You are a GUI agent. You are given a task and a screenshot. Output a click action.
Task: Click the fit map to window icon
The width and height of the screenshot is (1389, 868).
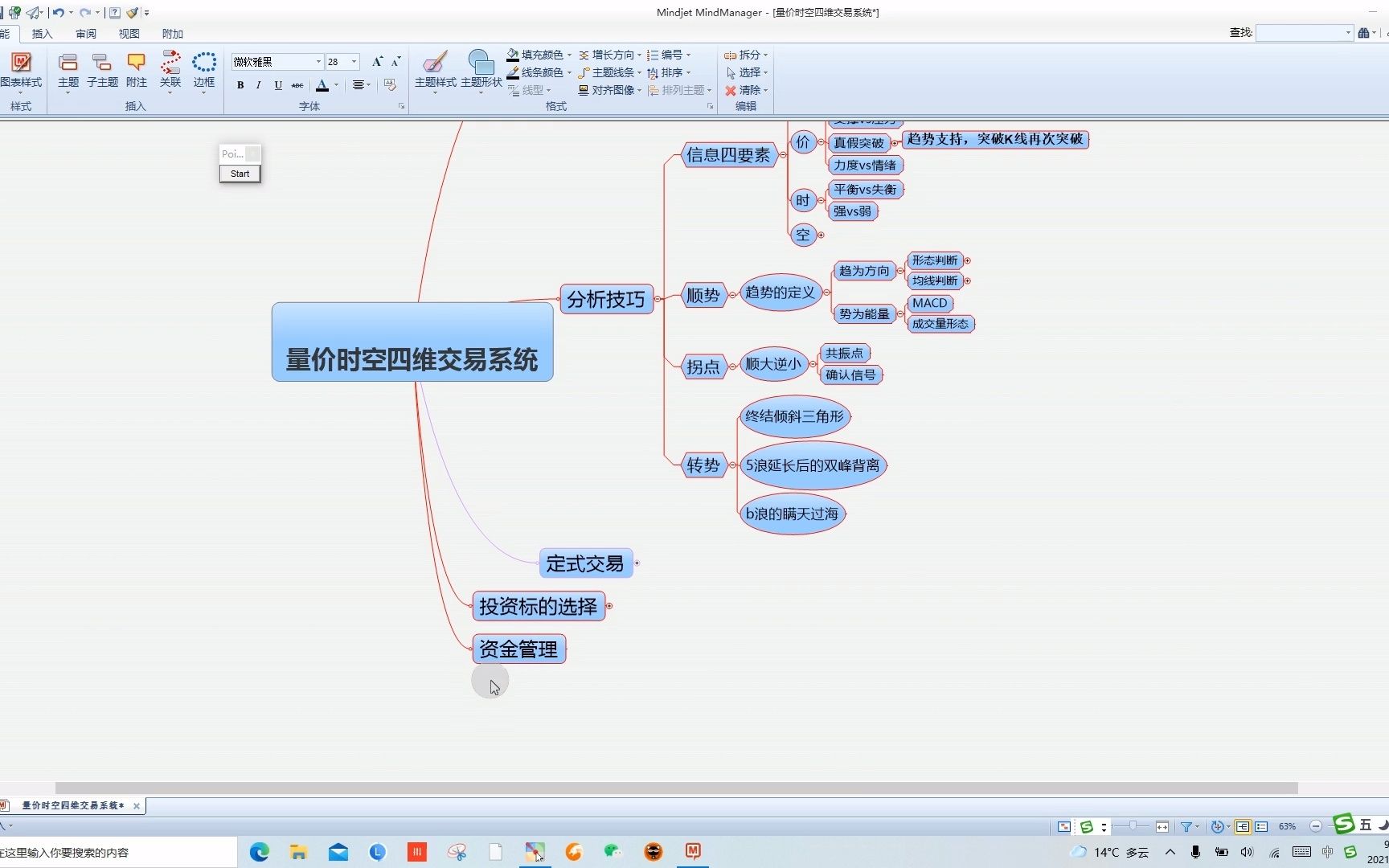pos(1162,826)
